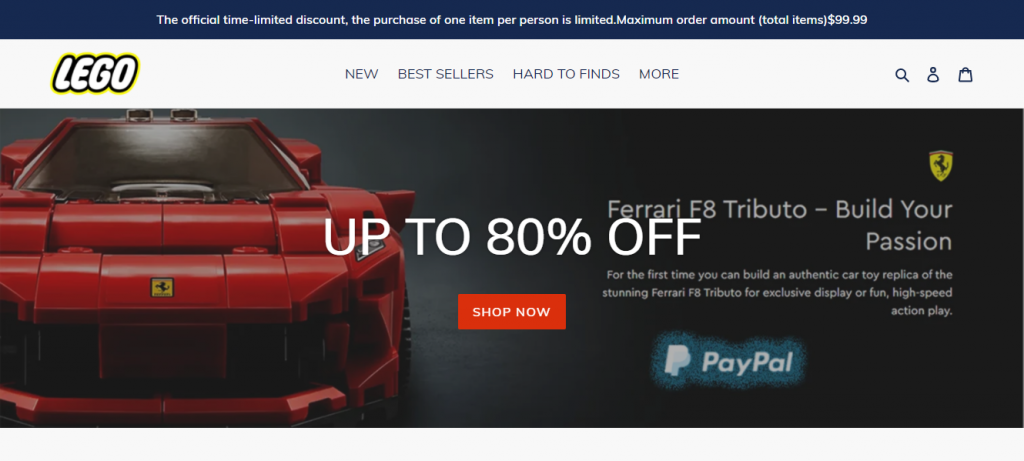Open the account profile icon
Screen dimensions: 1024x461
click(933, 74)
